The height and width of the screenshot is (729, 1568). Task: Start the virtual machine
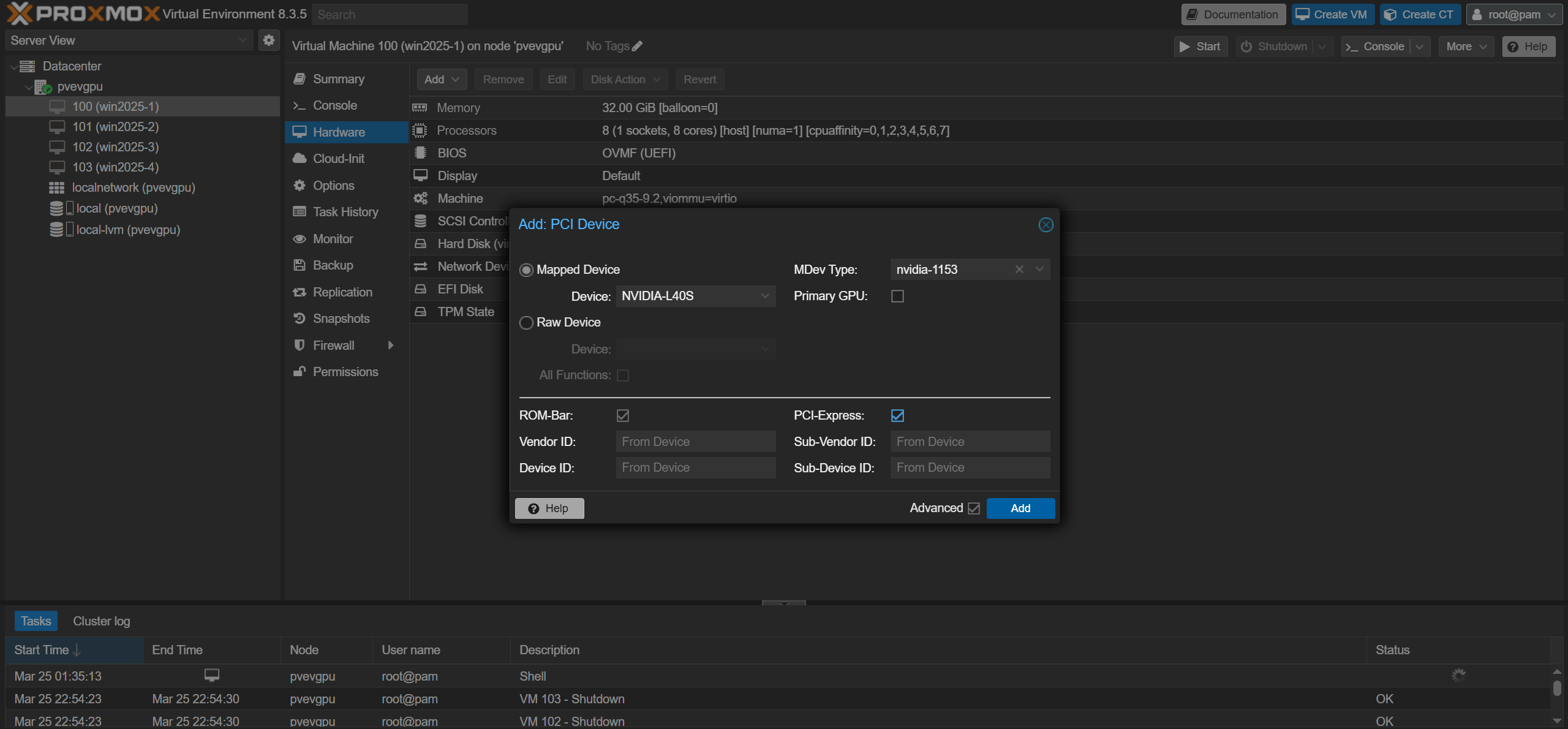(1200, 47)
